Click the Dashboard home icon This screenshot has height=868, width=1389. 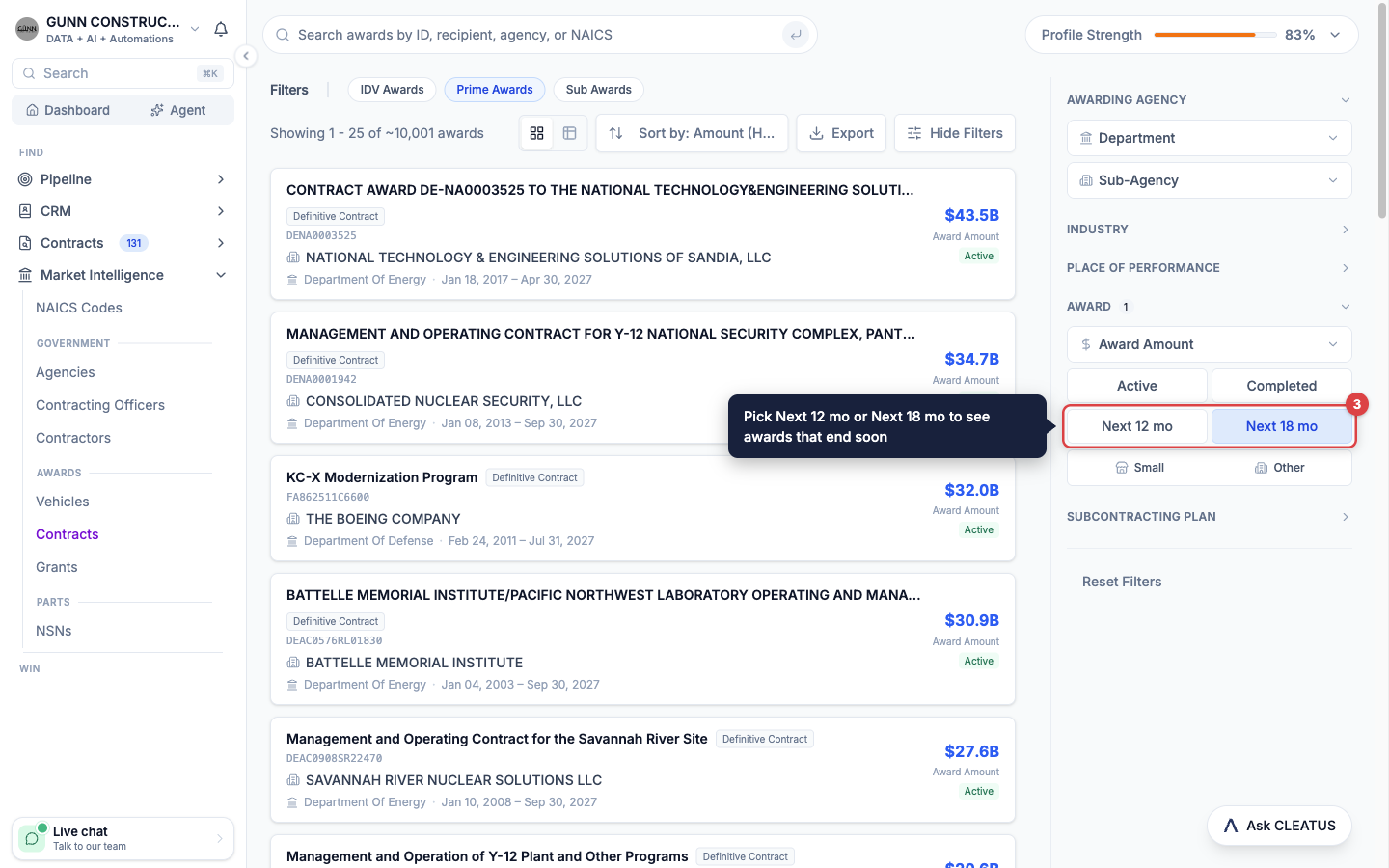33,110
